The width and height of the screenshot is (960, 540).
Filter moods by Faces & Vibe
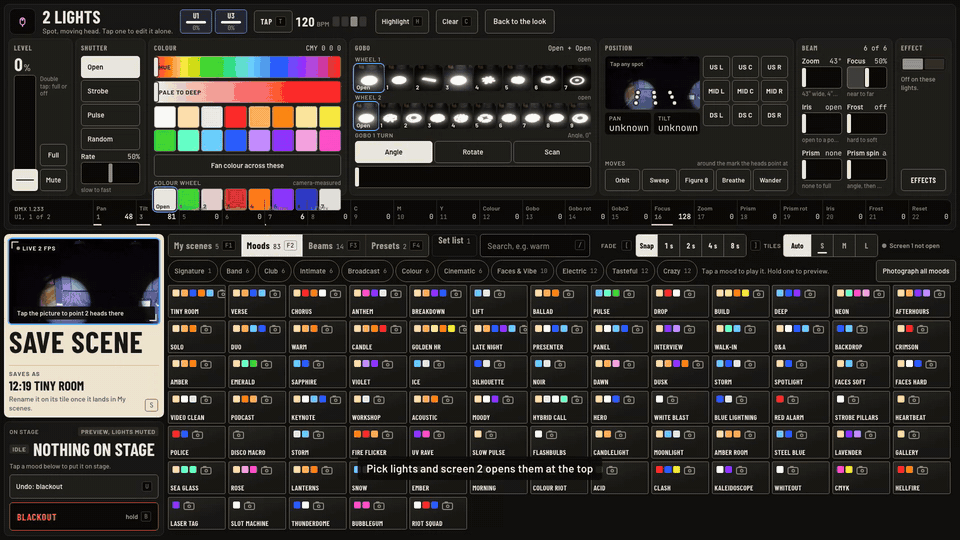pos(522,271)
